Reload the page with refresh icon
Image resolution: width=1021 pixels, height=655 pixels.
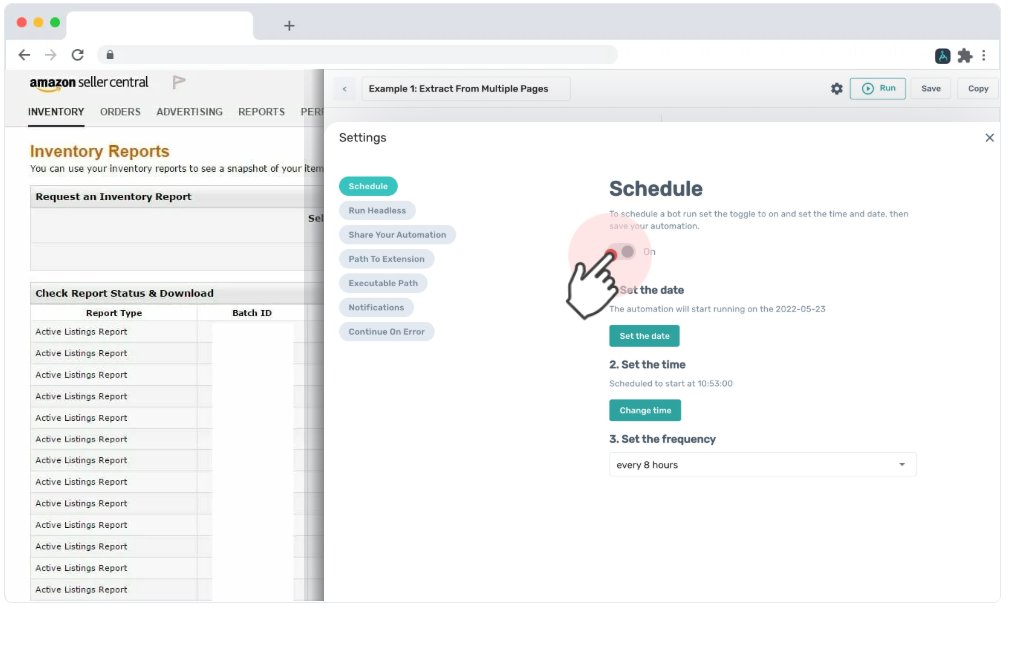(77, 55)
